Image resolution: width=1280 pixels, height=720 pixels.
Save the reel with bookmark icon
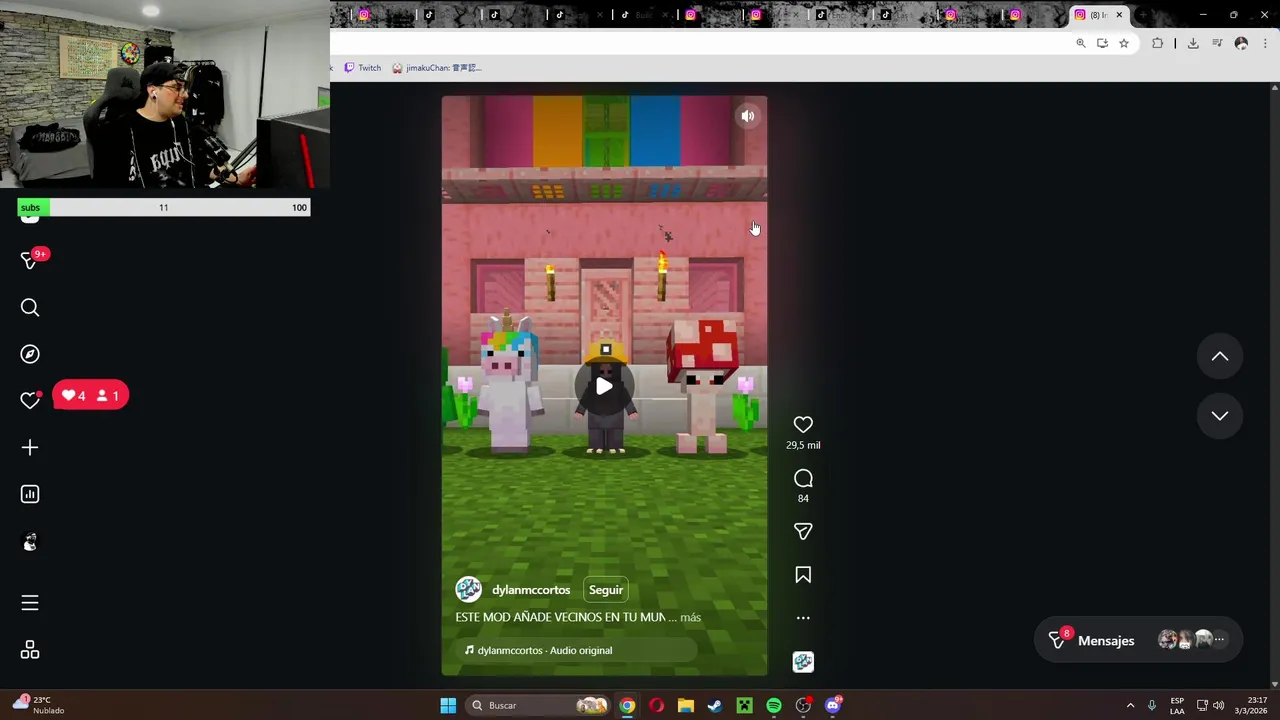coord(803,575)
